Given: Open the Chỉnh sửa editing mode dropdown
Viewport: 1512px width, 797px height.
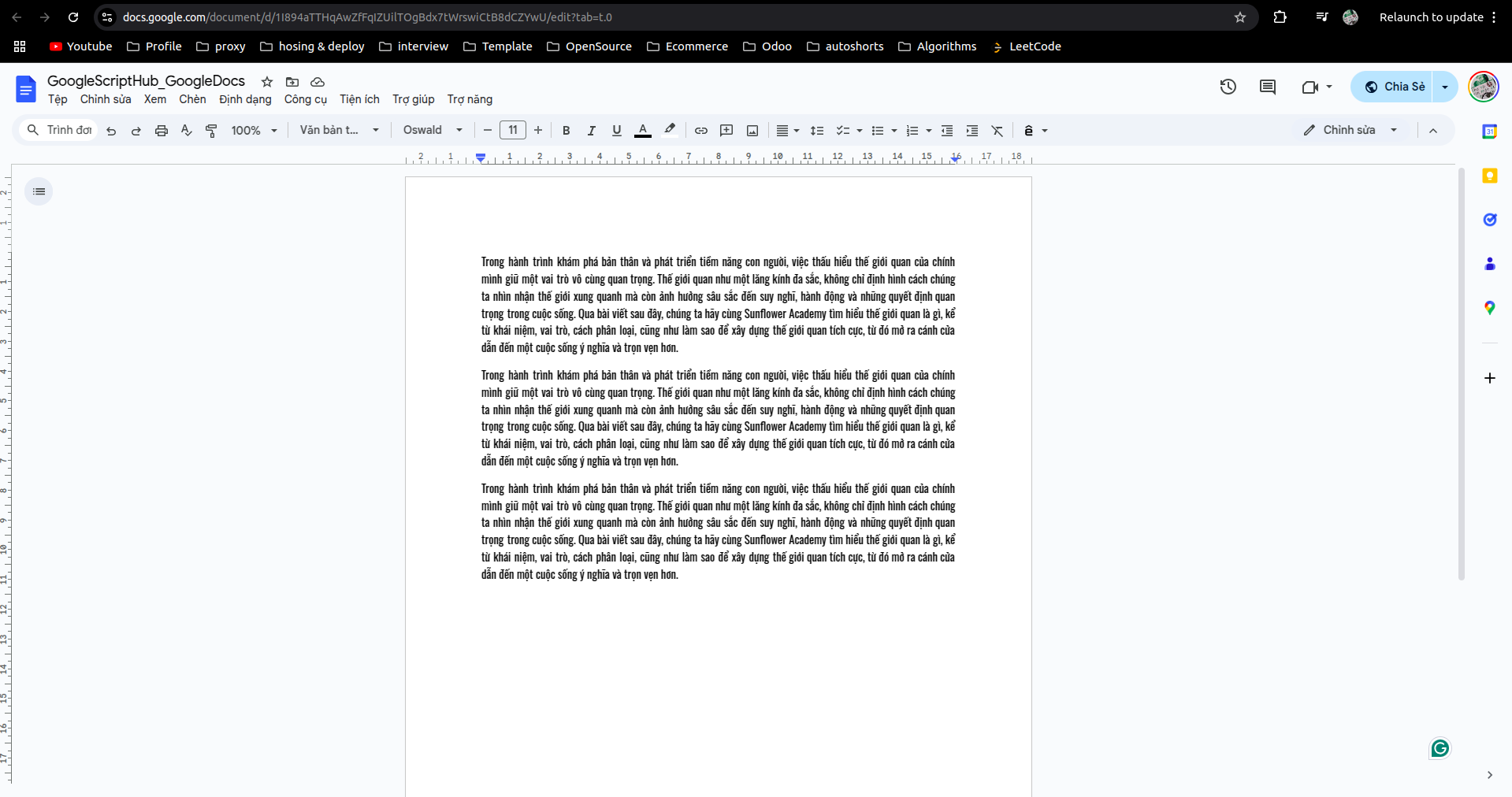Looking at the screenshot, I should 1350,130.
